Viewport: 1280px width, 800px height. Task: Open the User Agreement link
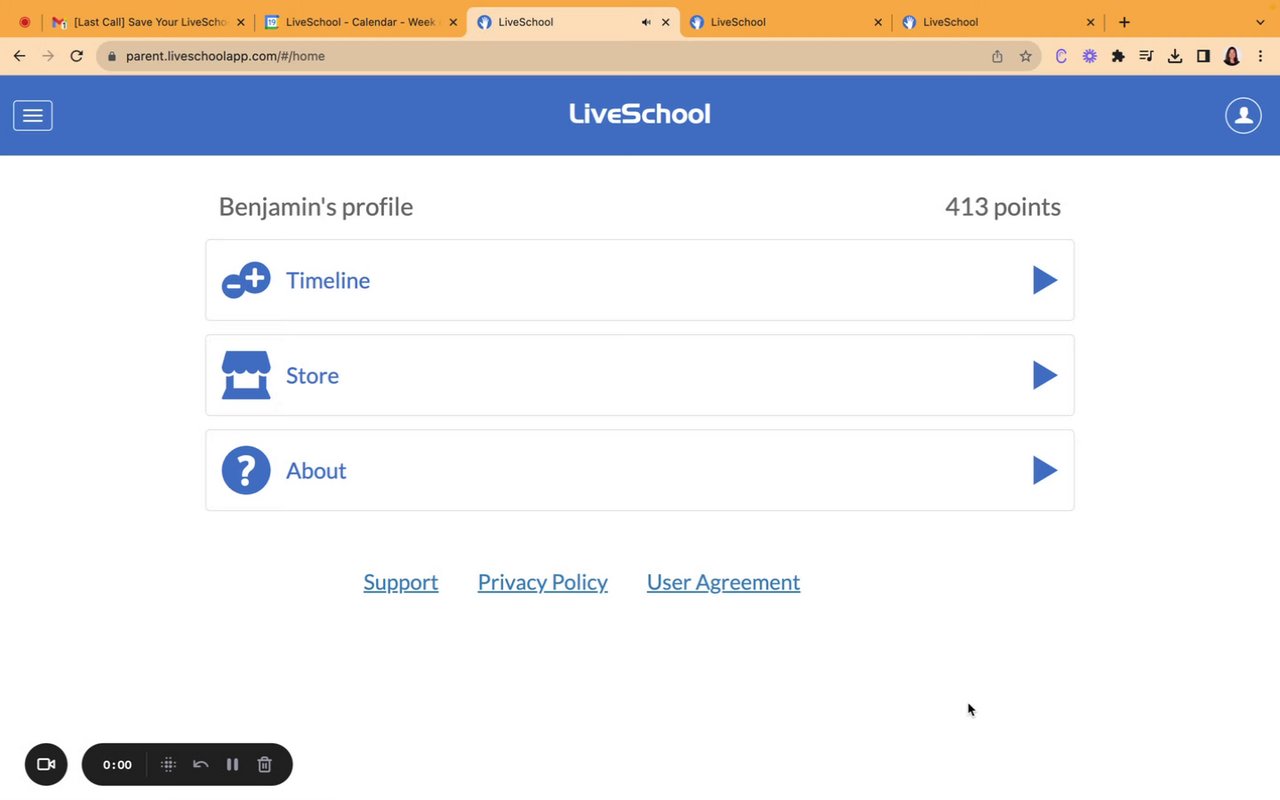click(723, 582)
